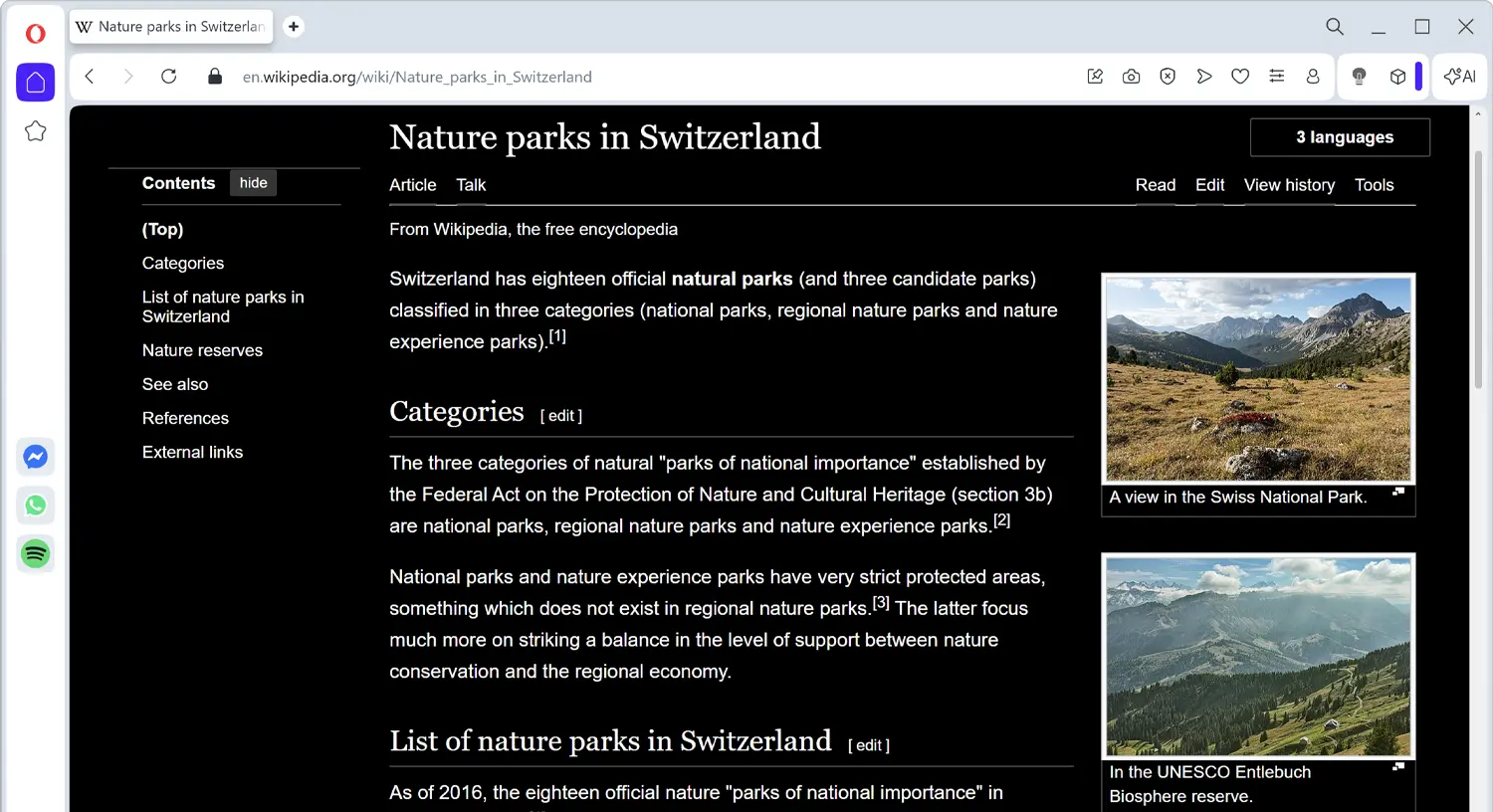This screenshot has height=812, width=1493.
Task: Open Messenger from the sidebar
Action: tap(35, 457)
